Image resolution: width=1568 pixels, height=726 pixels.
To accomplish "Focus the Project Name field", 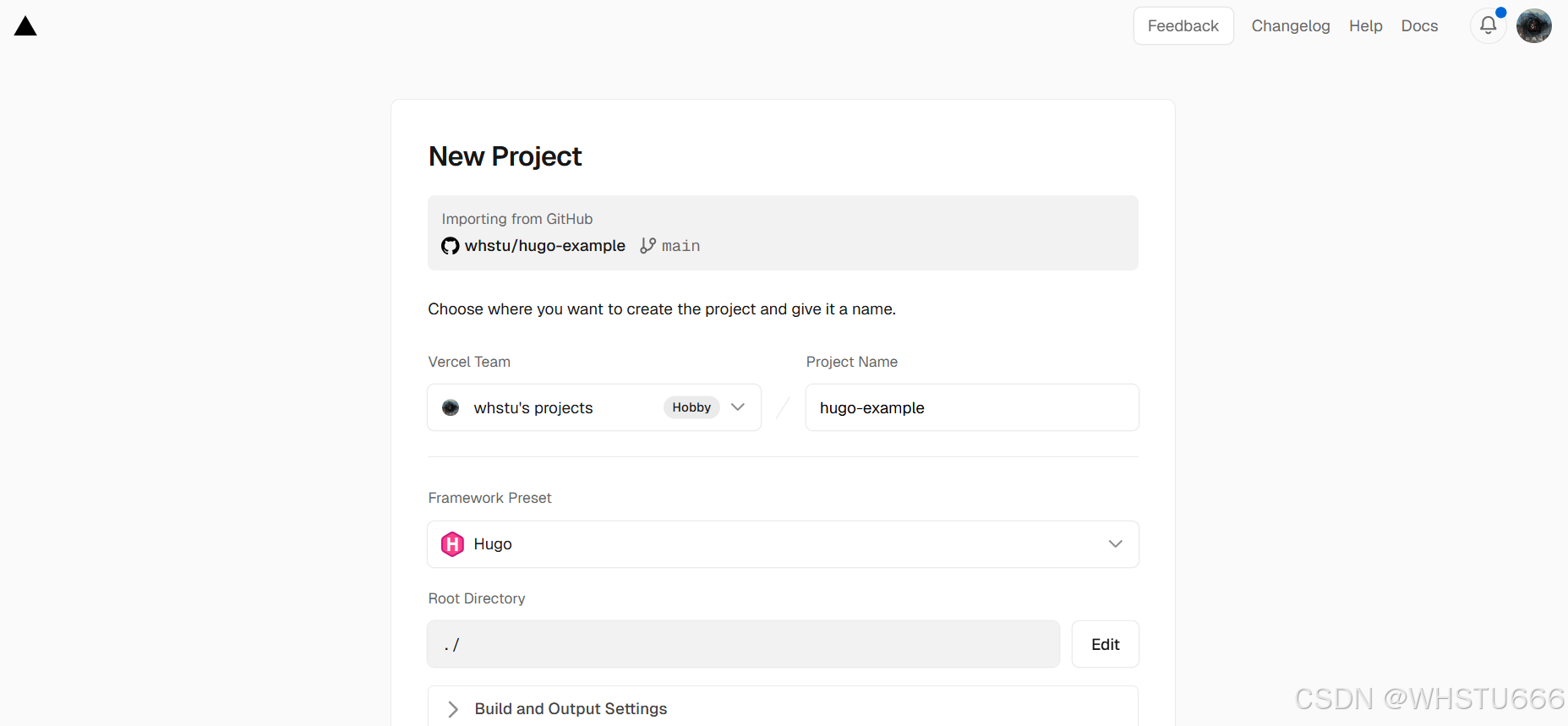I will point(972,408).
